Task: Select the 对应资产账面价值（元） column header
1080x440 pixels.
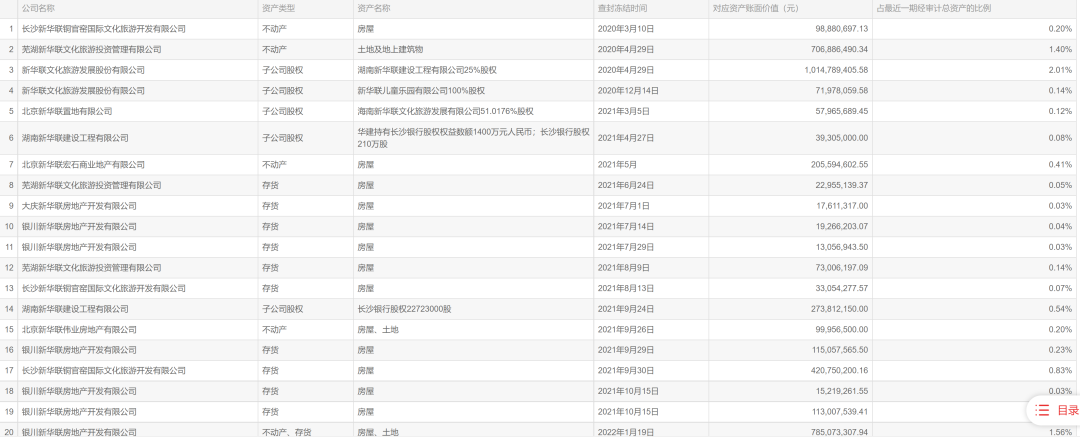Action: click(756, 9)
